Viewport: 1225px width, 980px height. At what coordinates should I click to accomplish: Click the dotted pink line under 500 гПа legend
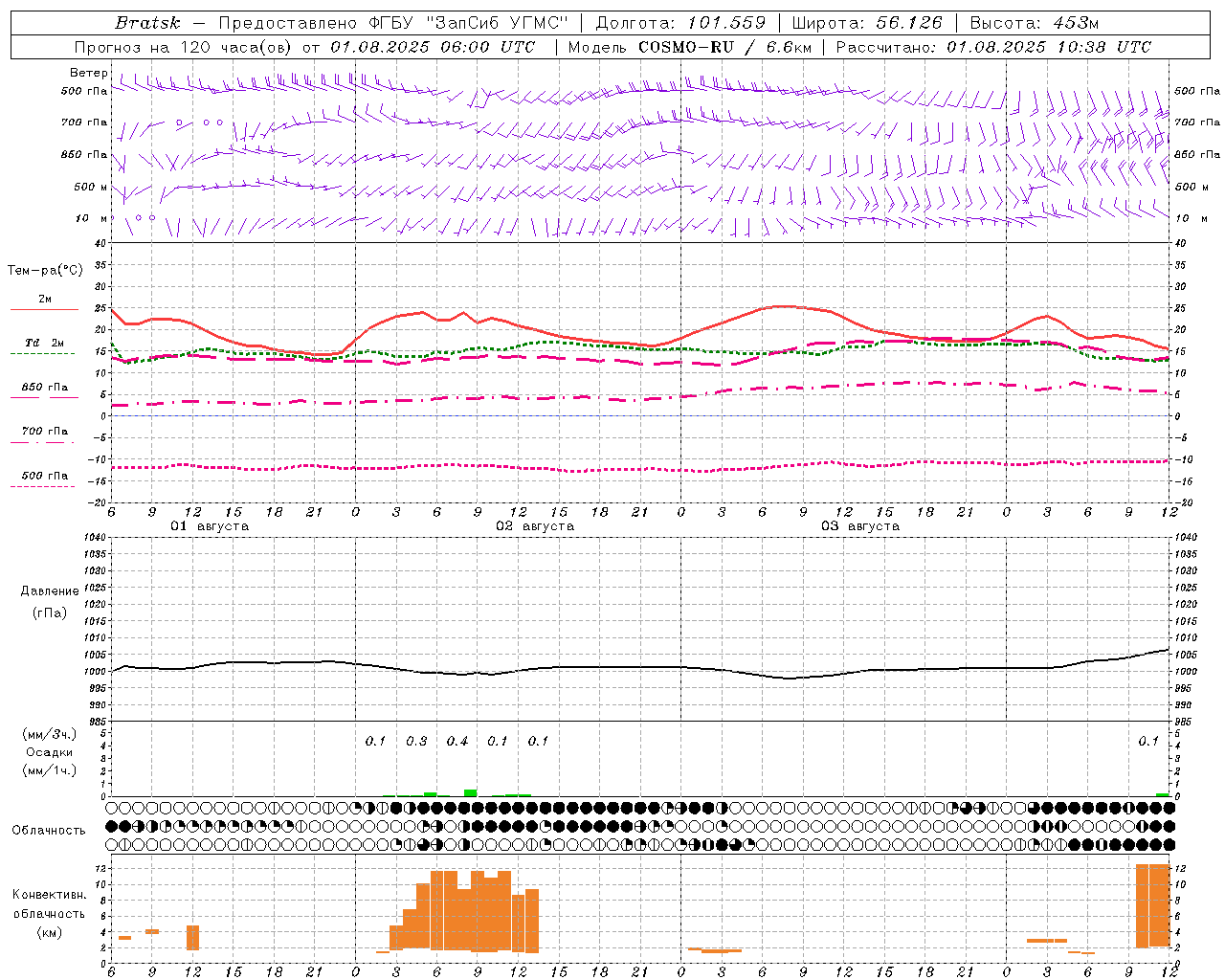coord(42,486)
